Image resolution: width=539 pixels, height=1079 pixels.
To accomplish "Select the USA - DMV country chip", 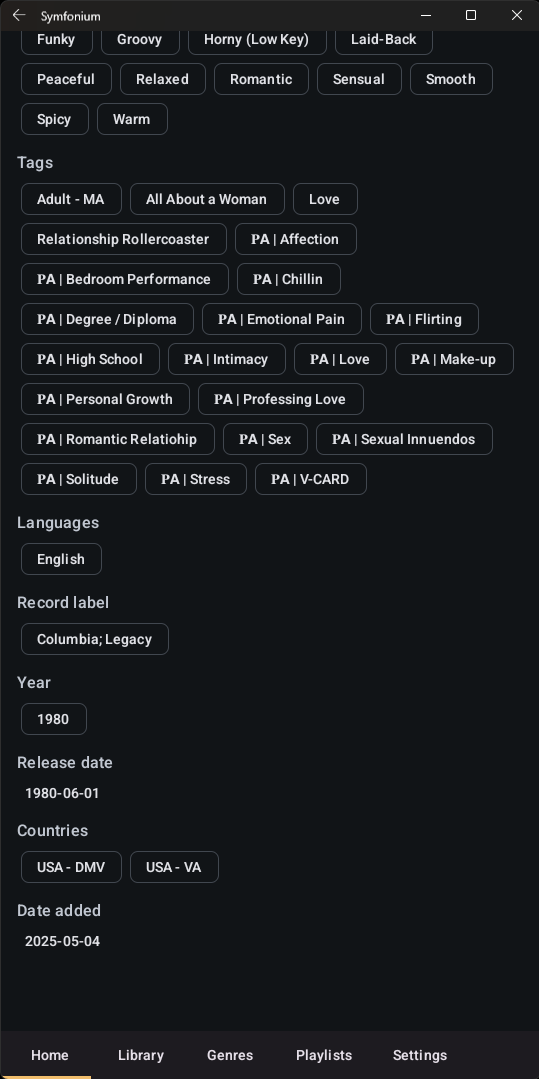I will (71, 867).
